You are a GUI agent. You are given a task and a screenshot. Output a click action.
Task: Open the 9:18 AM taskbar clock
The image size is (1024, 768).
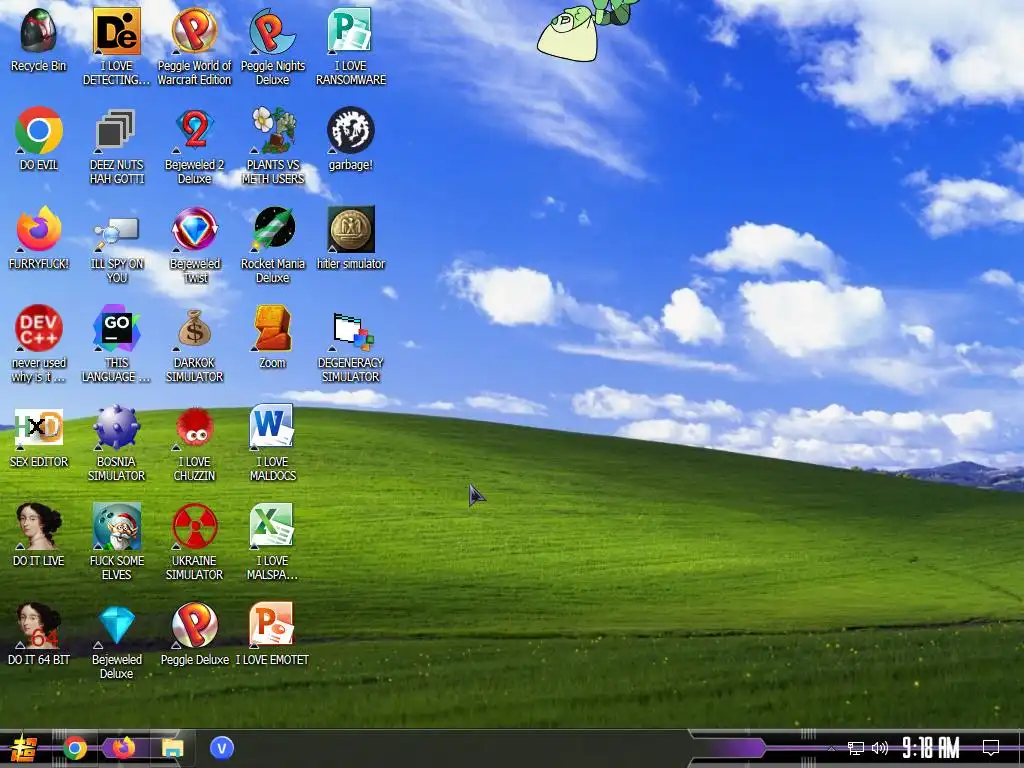pyautogui.click(x=931, y=748)
